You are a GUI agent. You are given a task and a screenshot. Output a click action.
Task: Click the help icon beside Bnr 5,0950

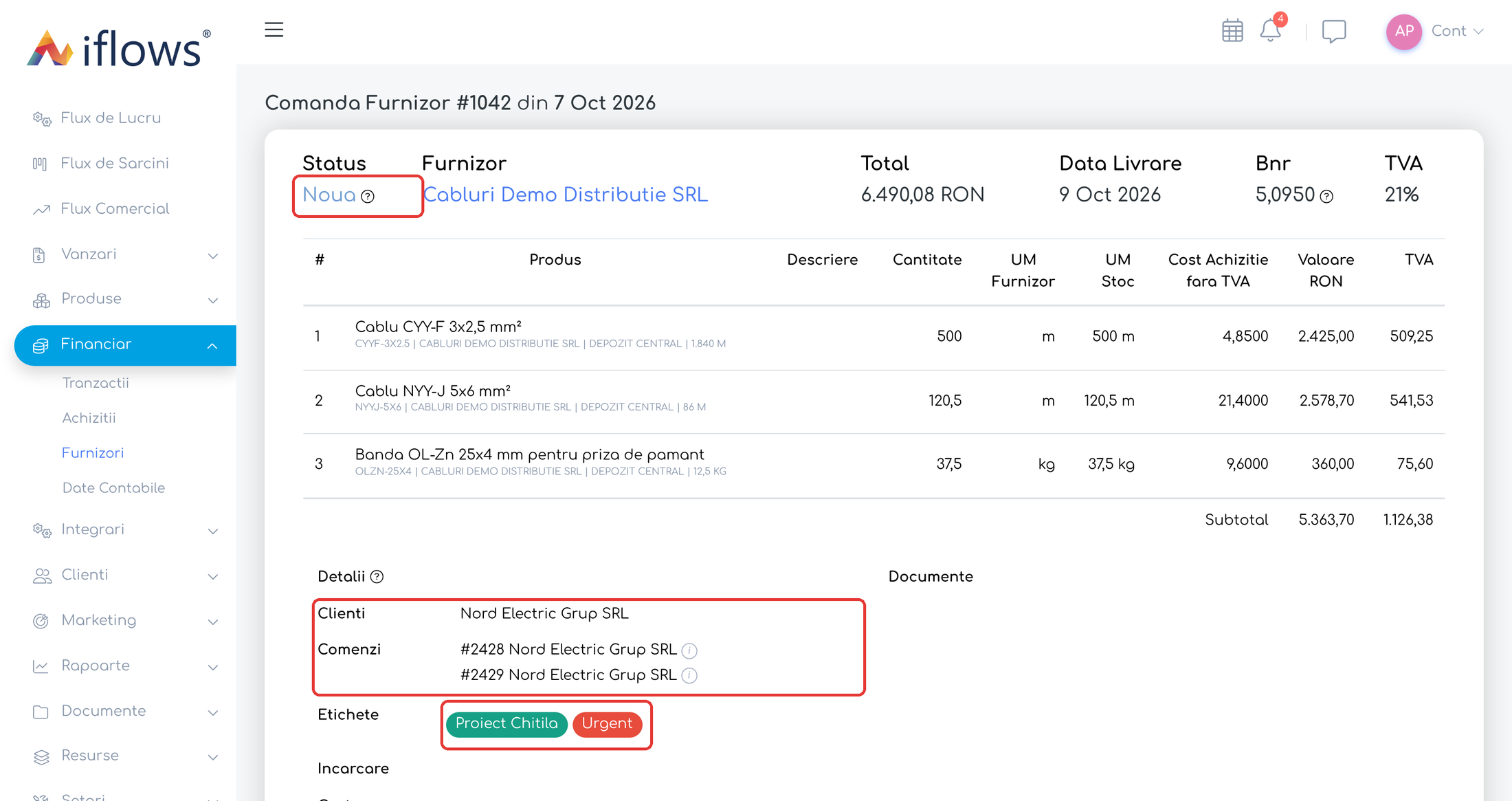1327,197
